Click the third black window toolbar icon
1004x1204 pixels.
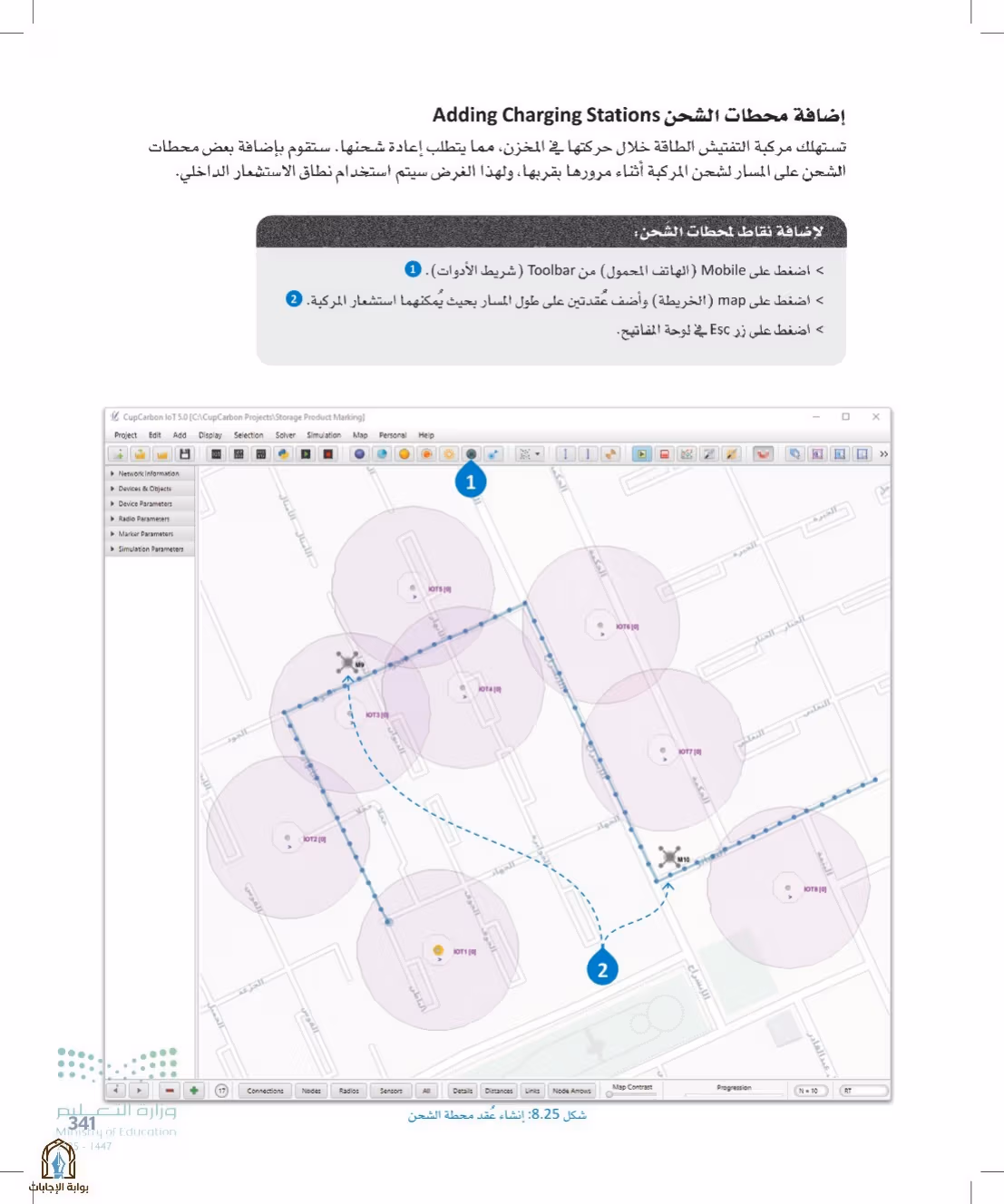261,454
